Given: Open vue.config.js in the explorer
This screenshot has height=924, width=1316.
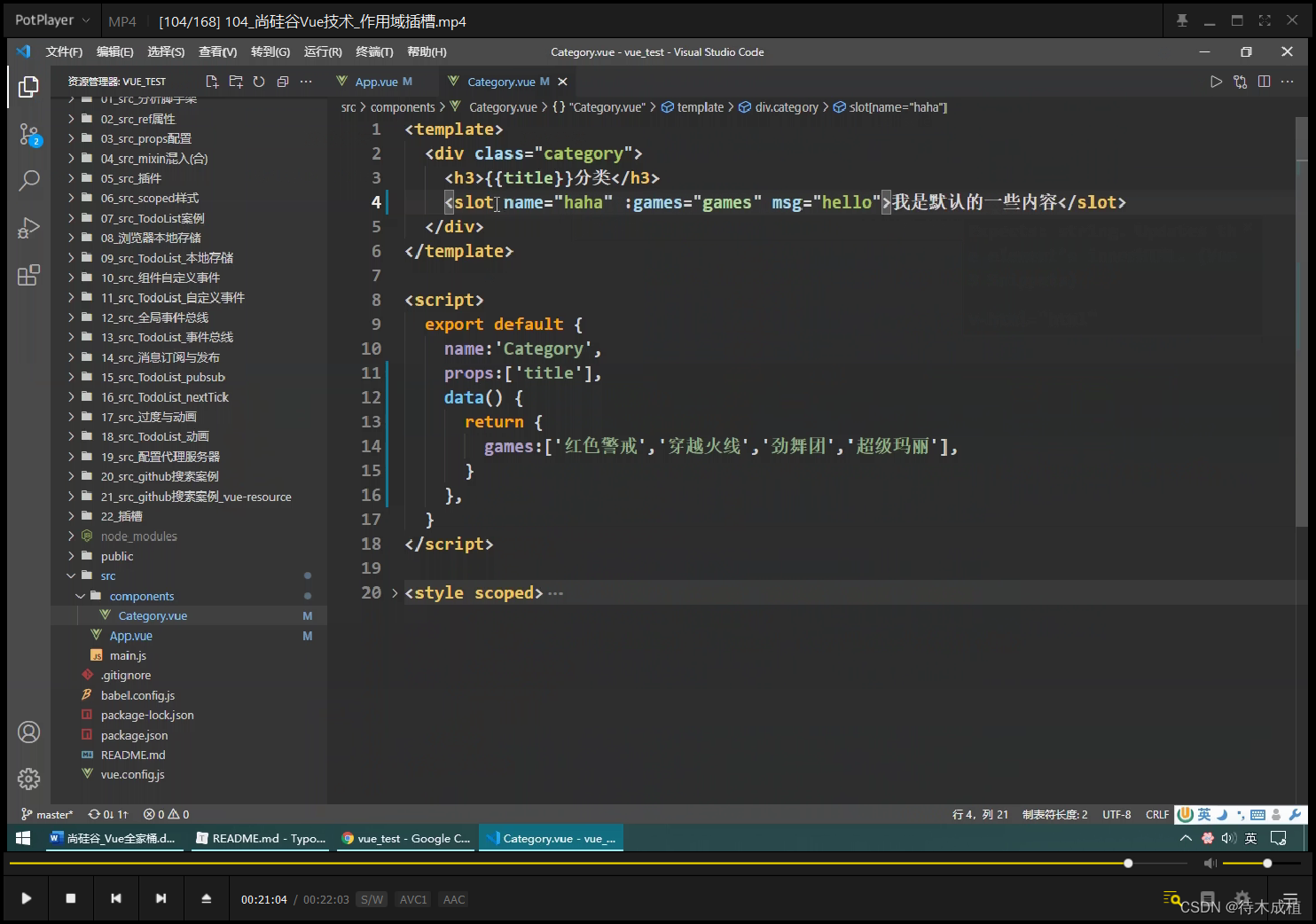Looking at the screenshot, I should tap(132, 774).
